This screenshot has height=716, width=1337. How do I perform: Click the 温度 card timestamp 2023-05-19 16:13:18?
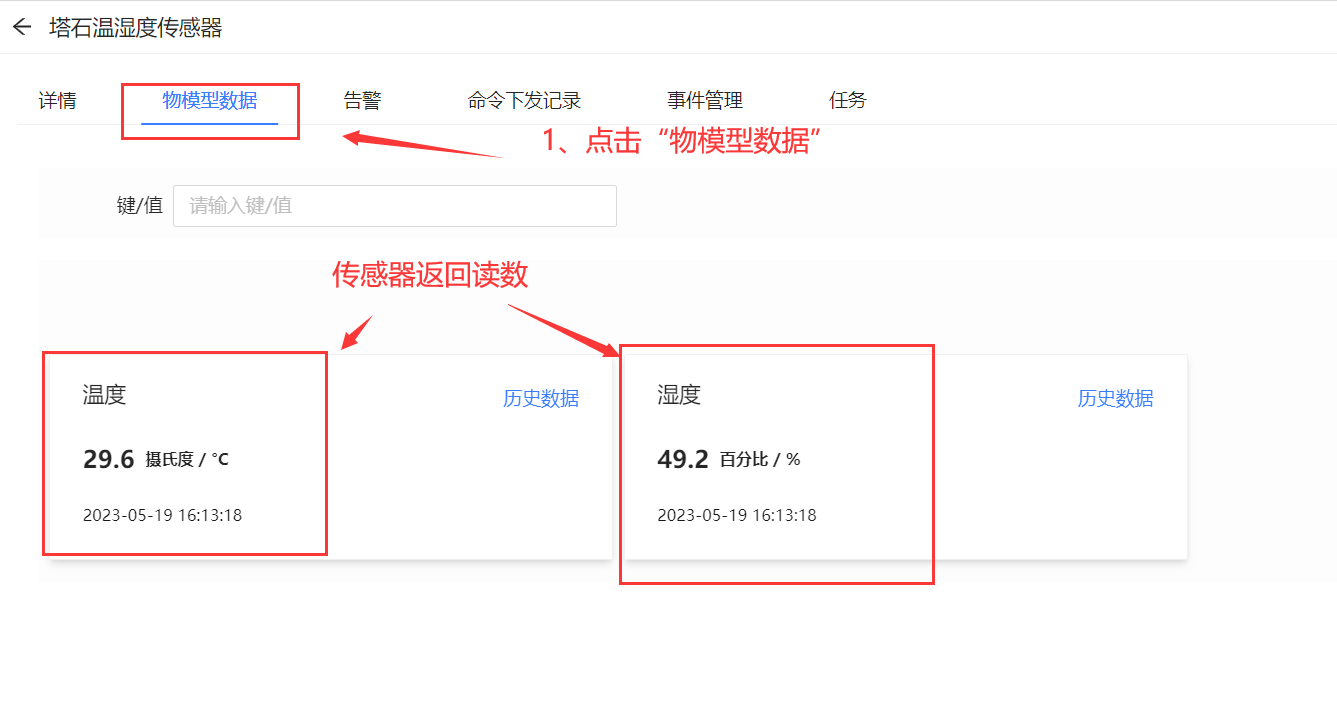pos(162,516)
